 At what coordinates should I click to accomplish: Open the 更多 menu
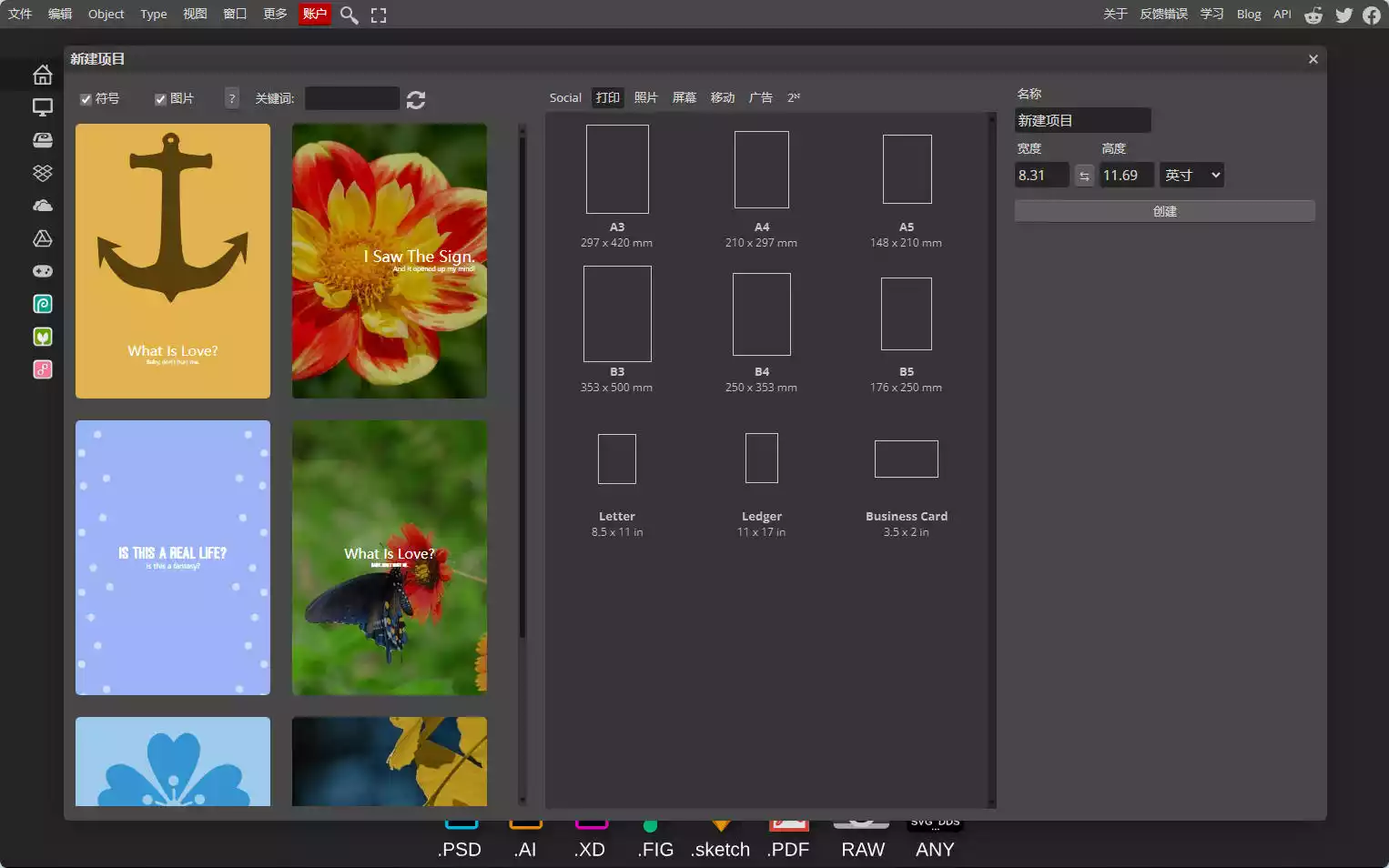point(275,14)
